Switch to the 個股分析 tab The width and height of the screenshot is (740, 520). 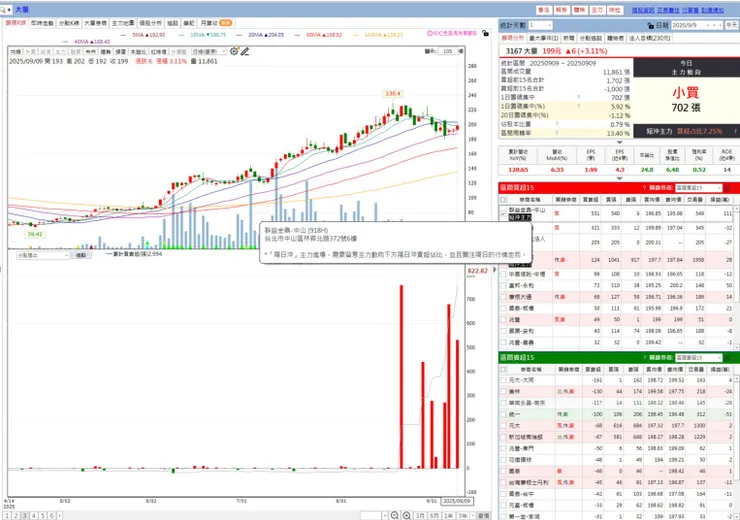(x=150, y=23)
